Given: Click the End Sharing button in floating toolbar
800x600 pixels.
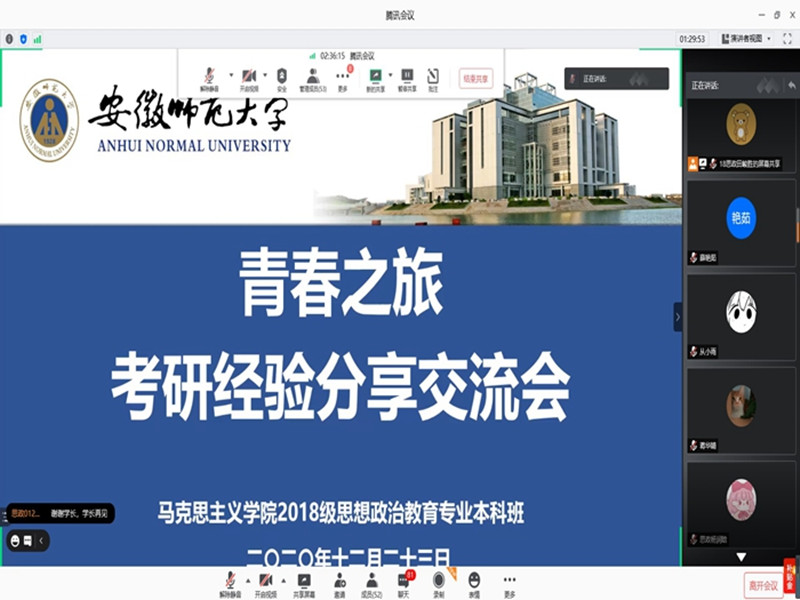Looking at the screenshot, I should click(x=476, y=77).
